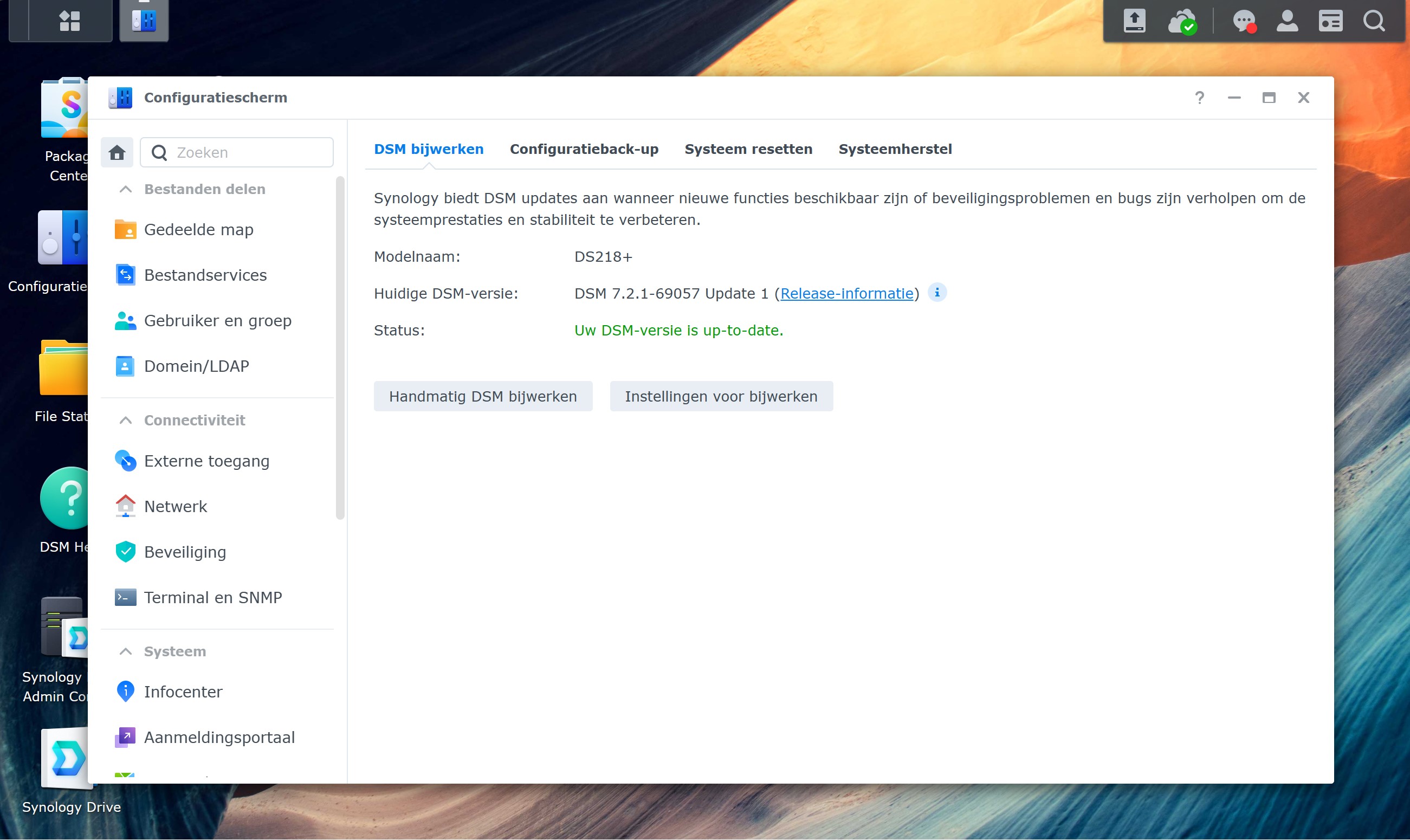Click the sidebar vertical scrollbar

(x=340, y=348)
